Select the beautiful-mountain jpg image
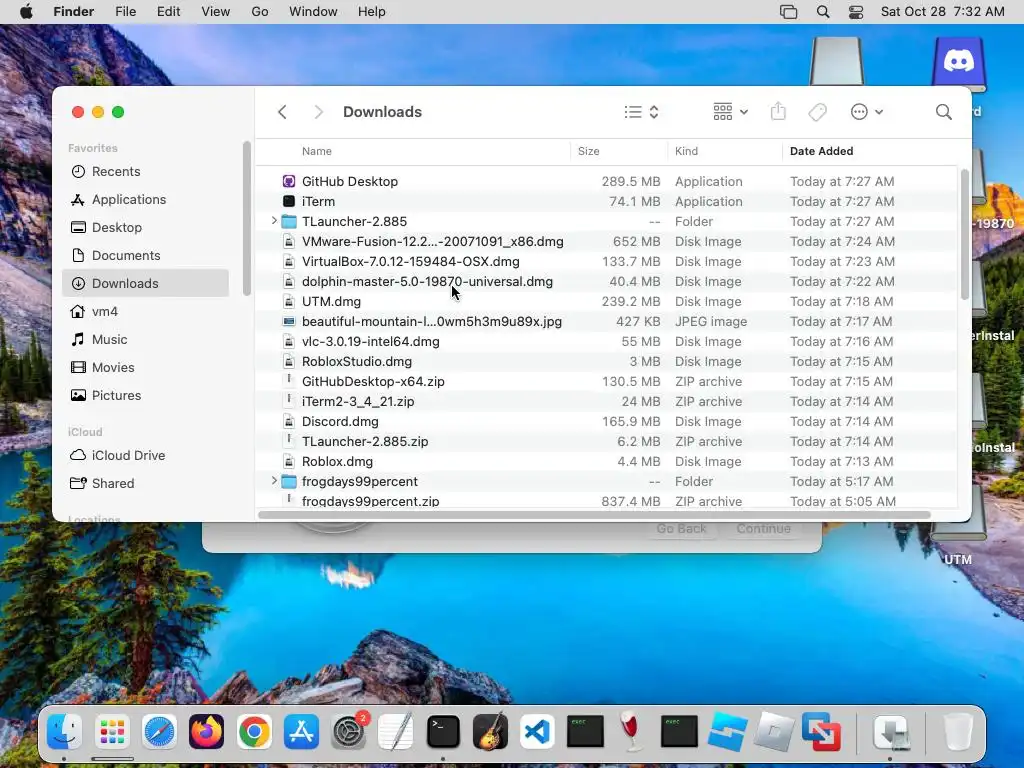The height and width of the screenshot is (768, 1024). coord(606,321)
